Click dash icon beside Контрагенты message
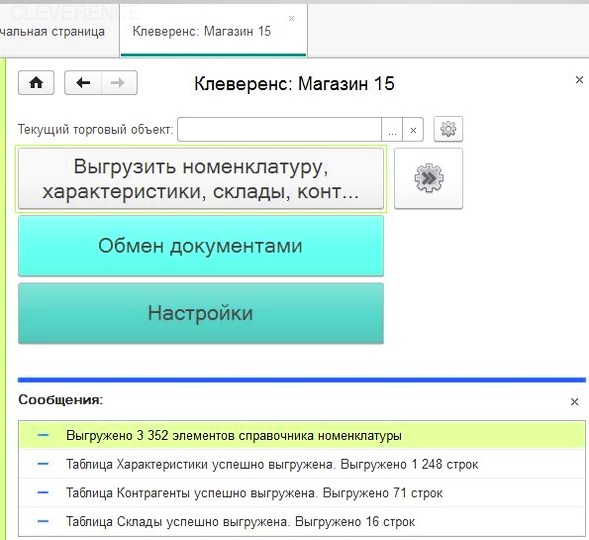The height and width of the screenshot is (540, 589). point(43,493)
